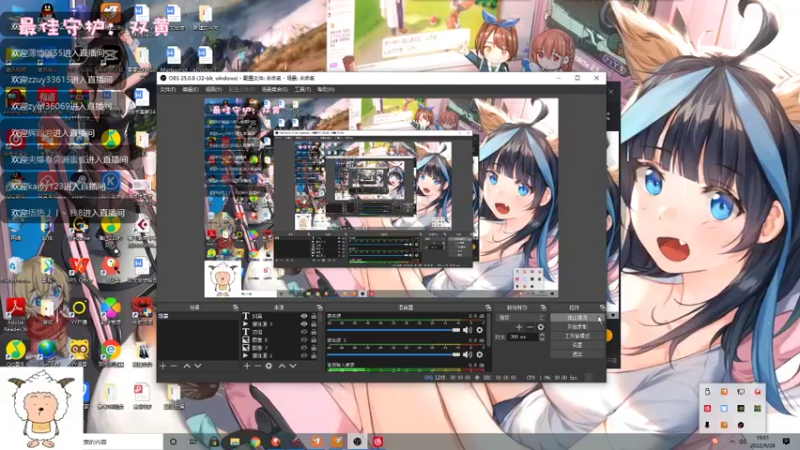Open the taskbar clock and date
The width and height of the screenshot is (800, 450).
pyautogui.click(x=763, y=441)
